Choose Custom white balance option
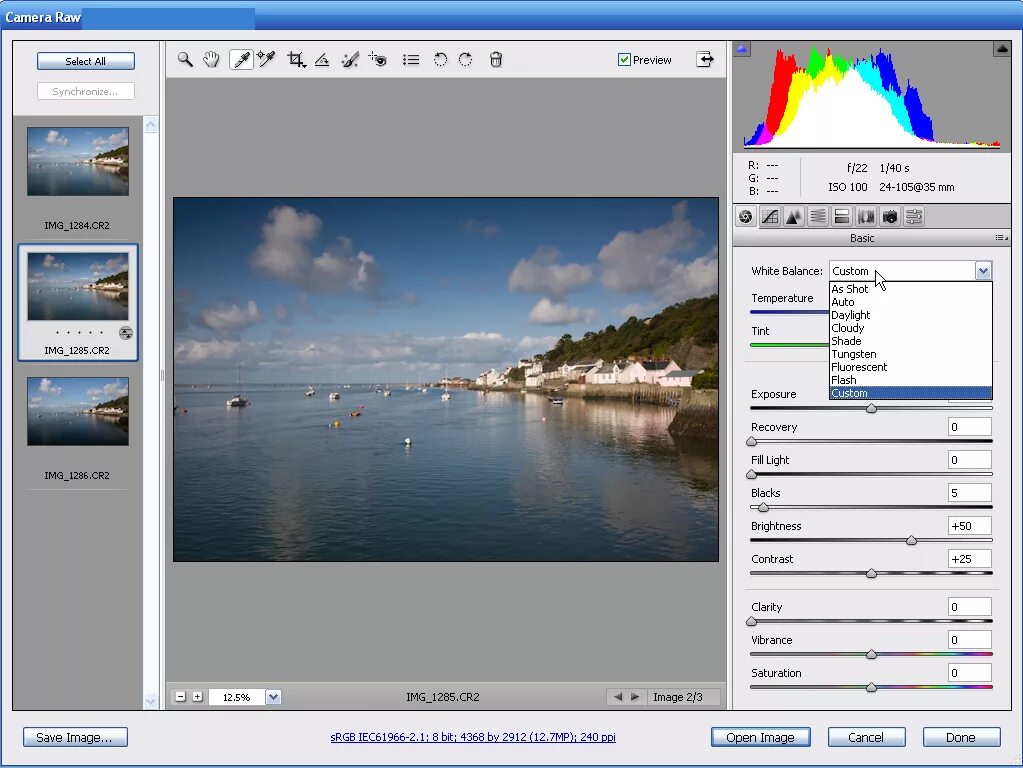 911,393
